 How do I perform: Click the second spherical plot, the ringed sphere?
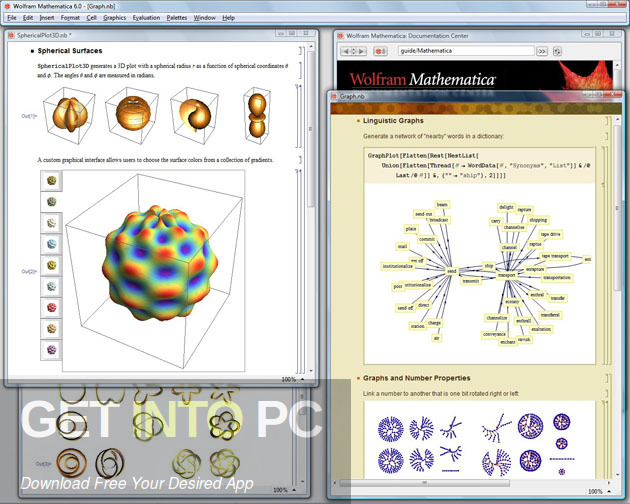coord(132,115)
